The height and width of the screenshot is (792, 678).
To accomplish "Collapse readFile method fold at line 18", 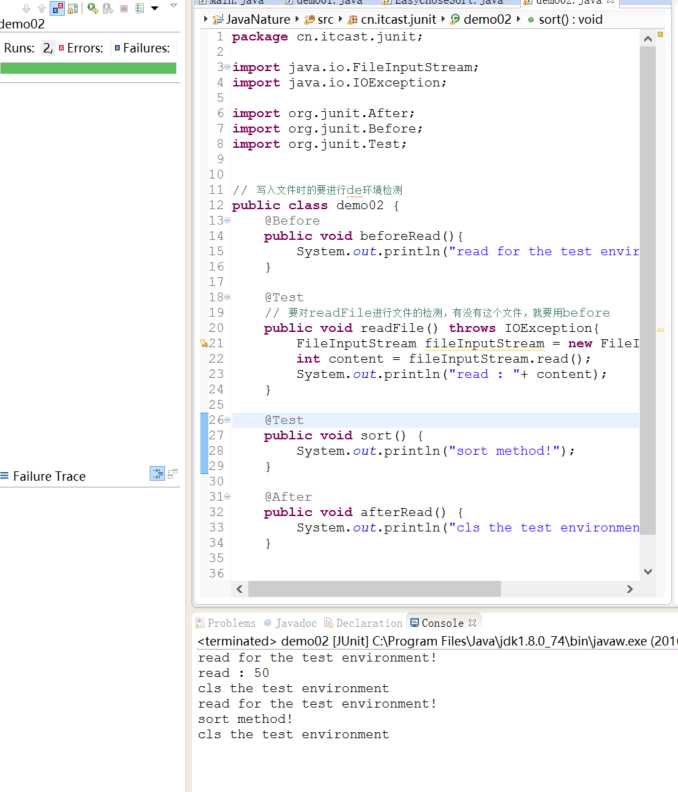I will tap(227, 298).
